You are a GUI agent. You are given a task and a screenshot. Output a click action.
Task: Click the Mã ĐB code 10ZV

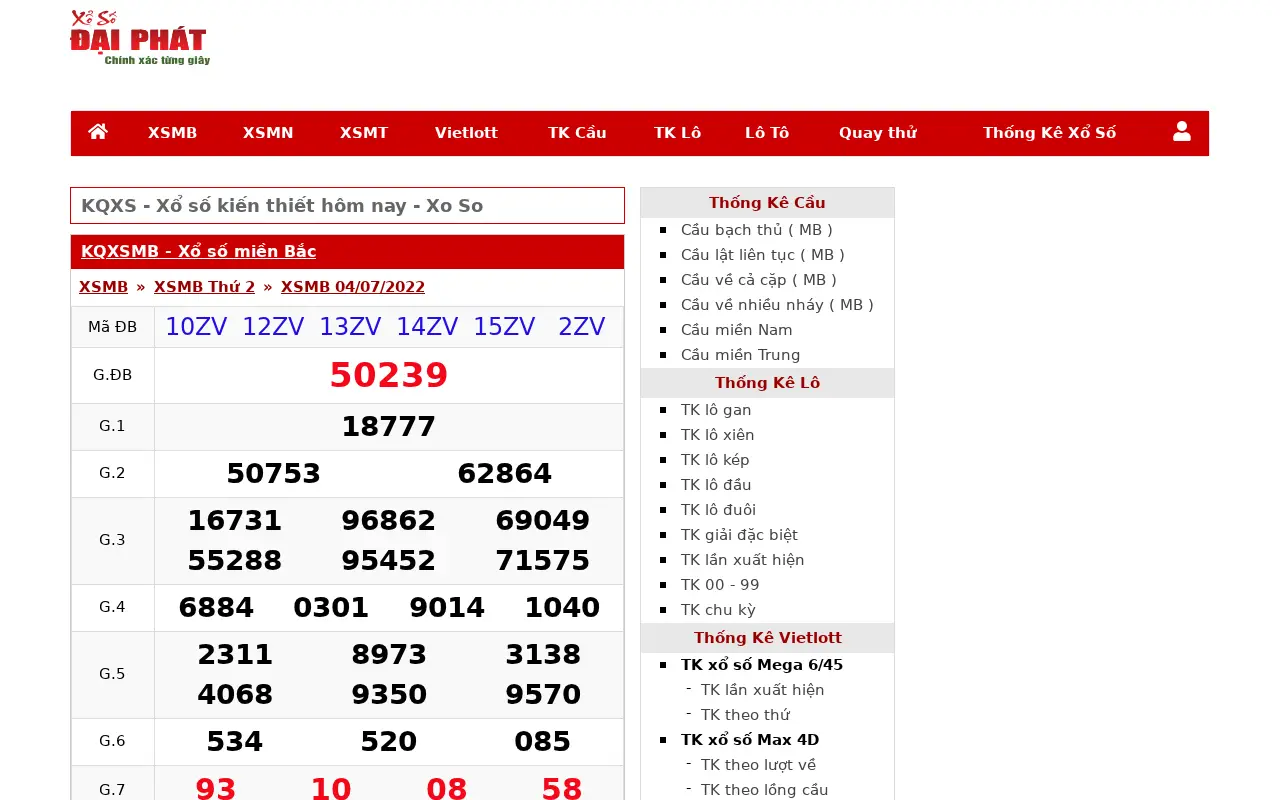[196, 327]
